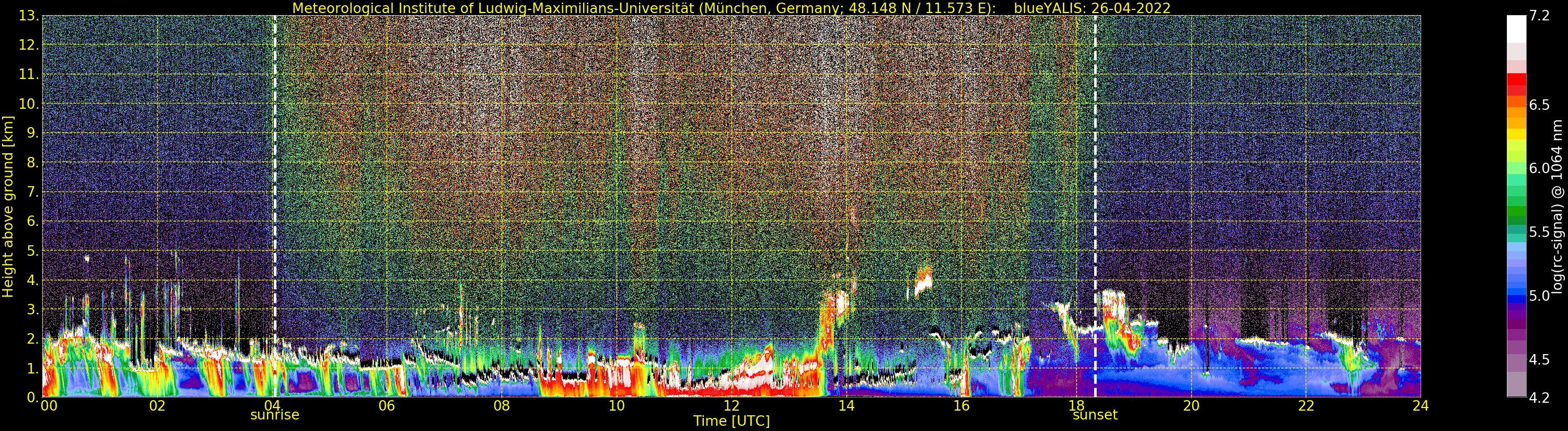Click the colorbar tick label 7.2

[1539, 16]
